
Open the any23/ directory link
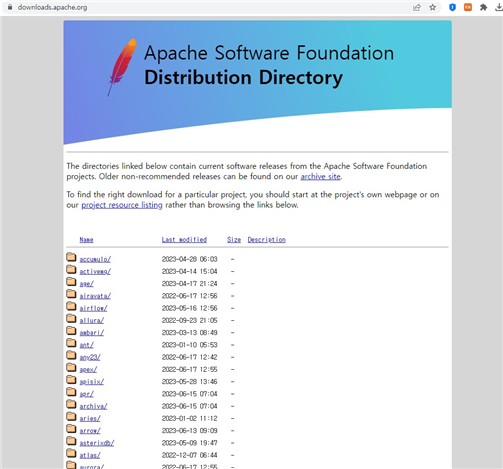coord(90,357)
